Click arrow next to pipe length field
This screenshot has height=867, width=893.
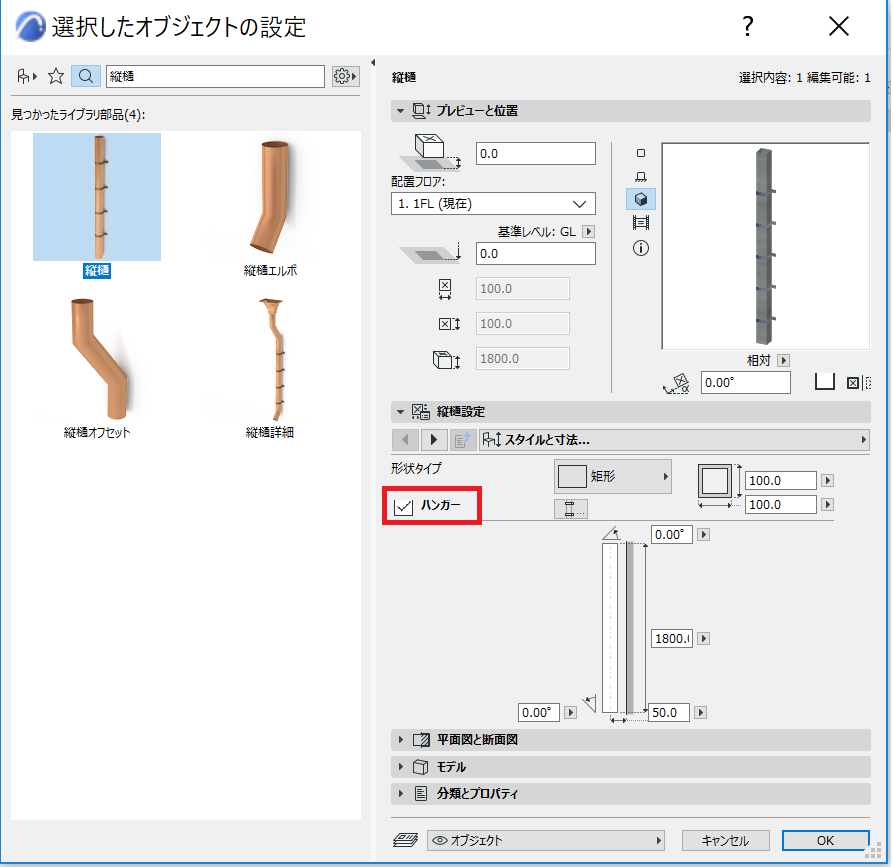click(704, 639)
